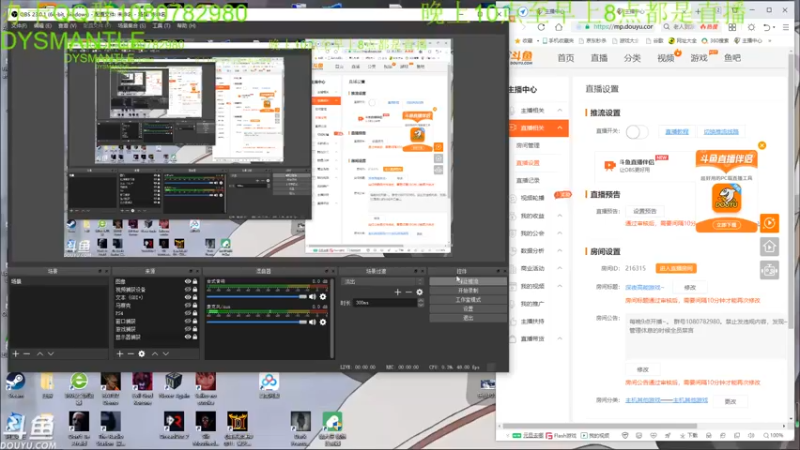Expand the 直播帮助 sidebar section

tap(560, 338)
